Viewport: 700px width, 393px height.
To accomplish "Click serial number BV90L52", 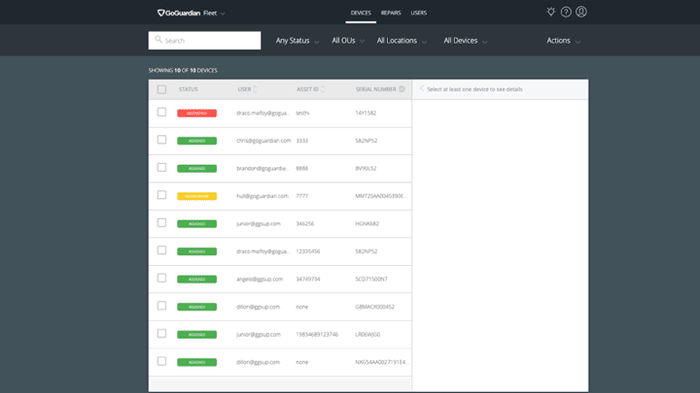I will (366, 168).
